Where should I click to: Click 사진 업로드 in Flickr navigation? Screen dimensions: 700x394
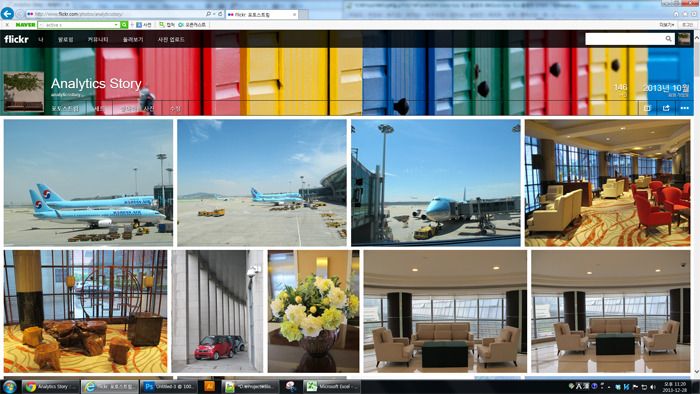[171, 40]
